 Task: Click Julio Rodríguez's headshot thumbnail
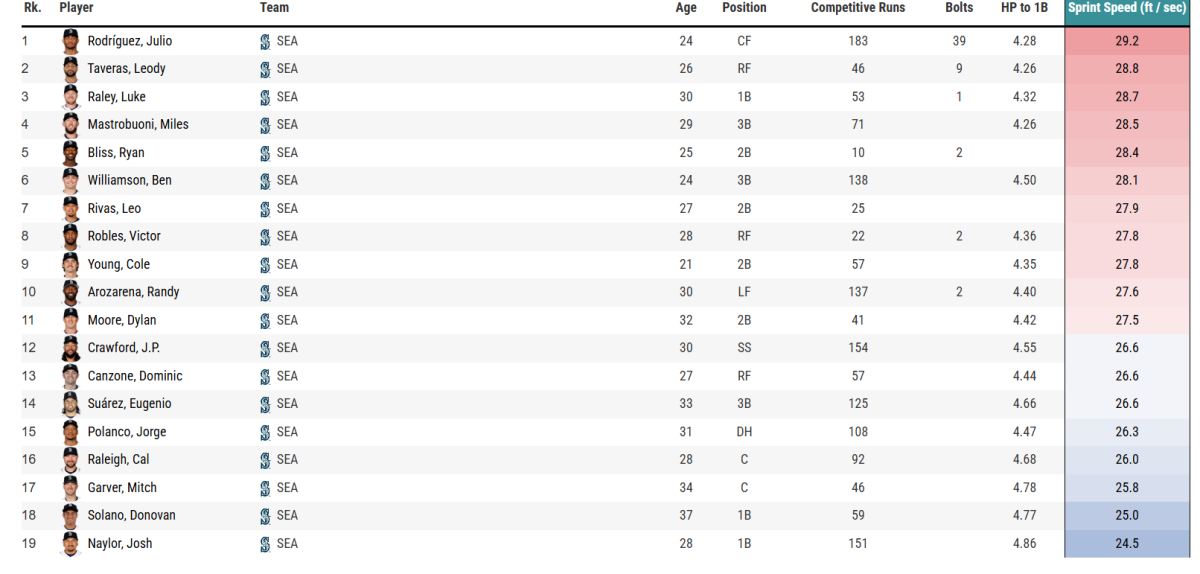pos(70,41)
